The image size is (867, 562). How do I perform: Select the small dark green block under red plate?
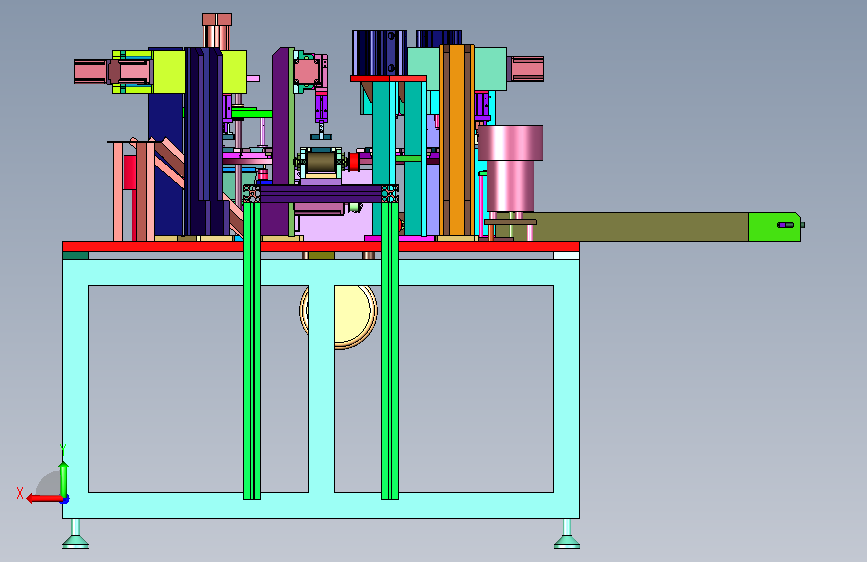[75, 256]
